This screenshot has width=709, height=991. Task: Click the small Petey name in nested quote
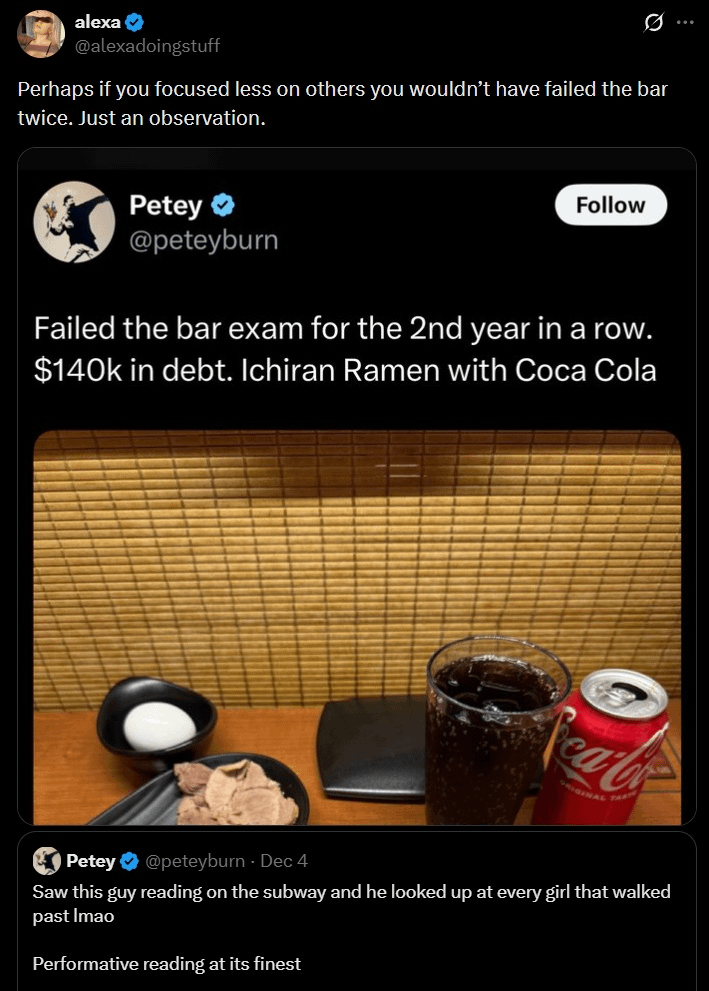point(90,861)
